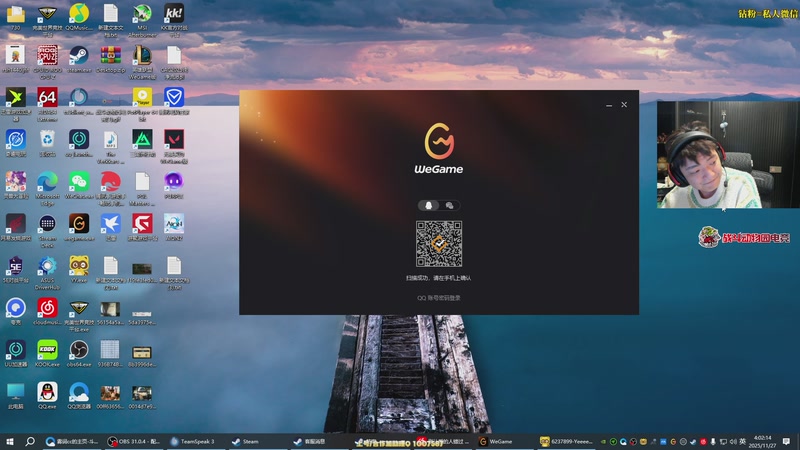Viewport: 800px width, 450px height.
Task: Open the 00f63656 image thumbnail on desktop
Action: [111, 397]
